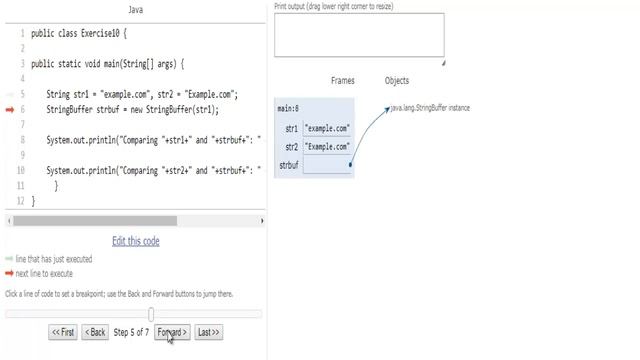Click the str2 value "Example.com" cell

coord(327,147)
